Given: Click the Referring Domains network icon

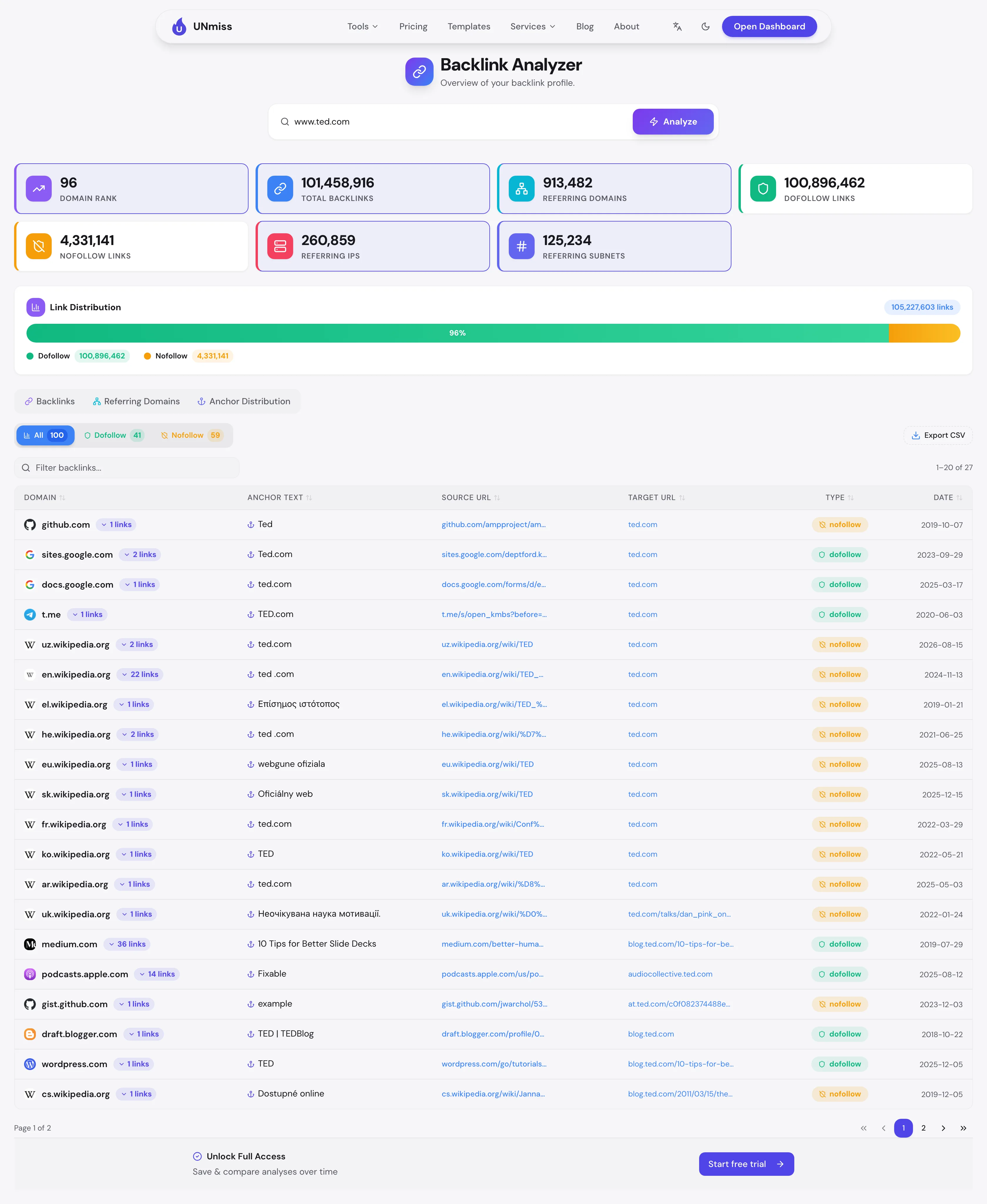Looking at the screenshot, I should pos(521,189).
